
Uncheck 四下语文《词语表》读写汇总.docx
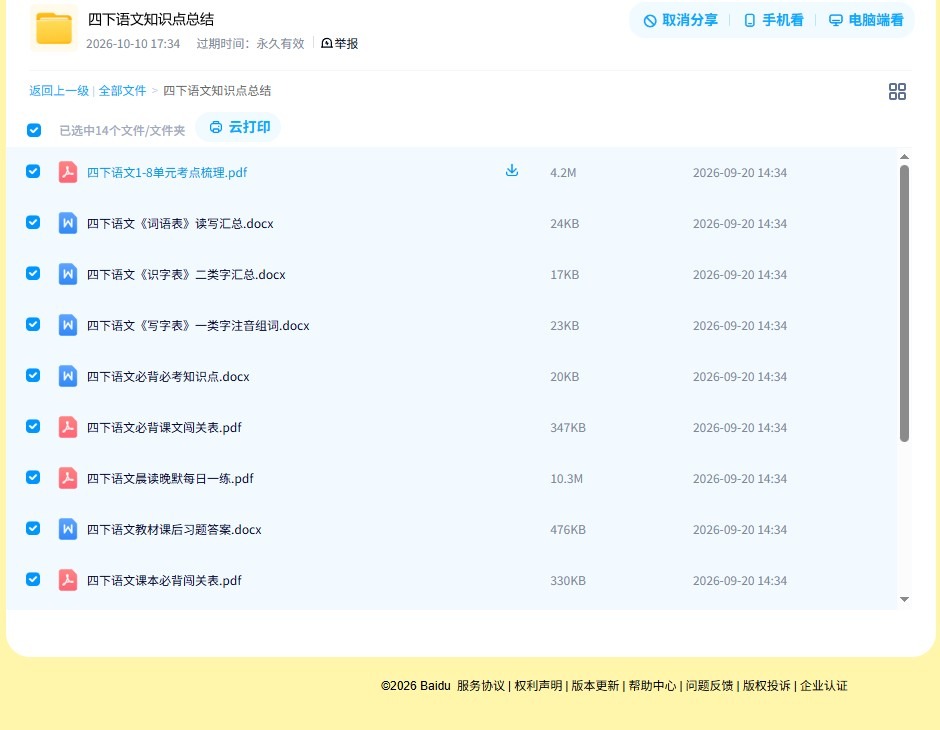click(x=33, y=222)
